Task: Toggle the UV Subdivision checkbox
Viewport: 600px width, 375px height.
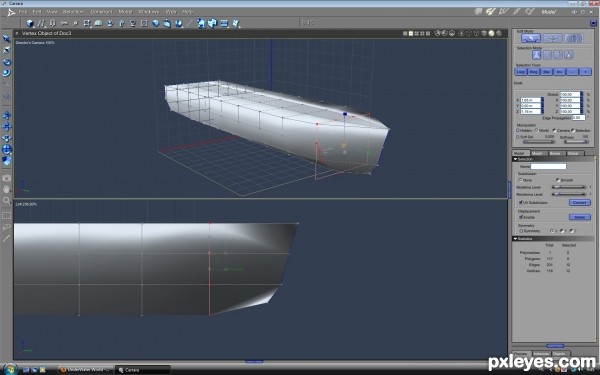Action: click(520, 202)
